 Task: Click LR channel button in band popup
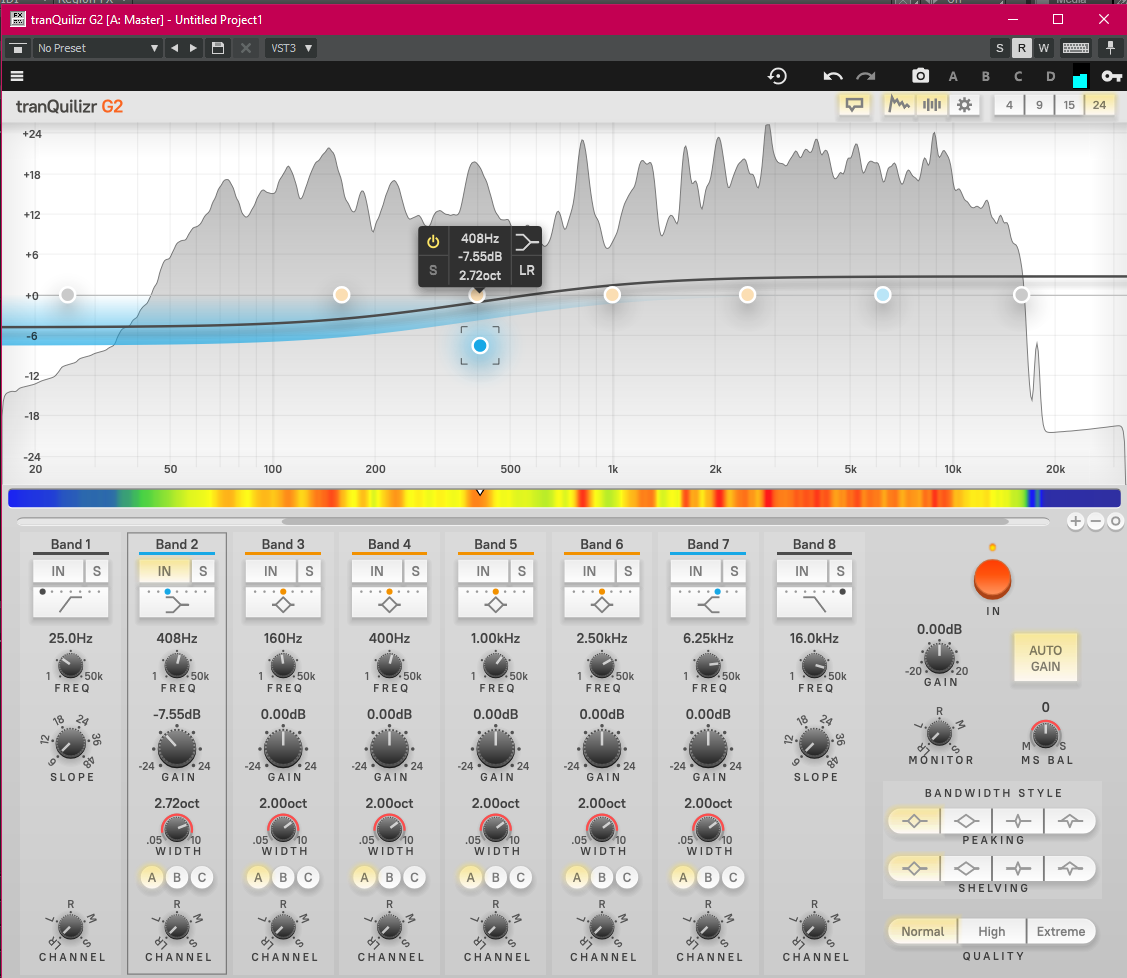pyautogui.click(x=527, y=270)
